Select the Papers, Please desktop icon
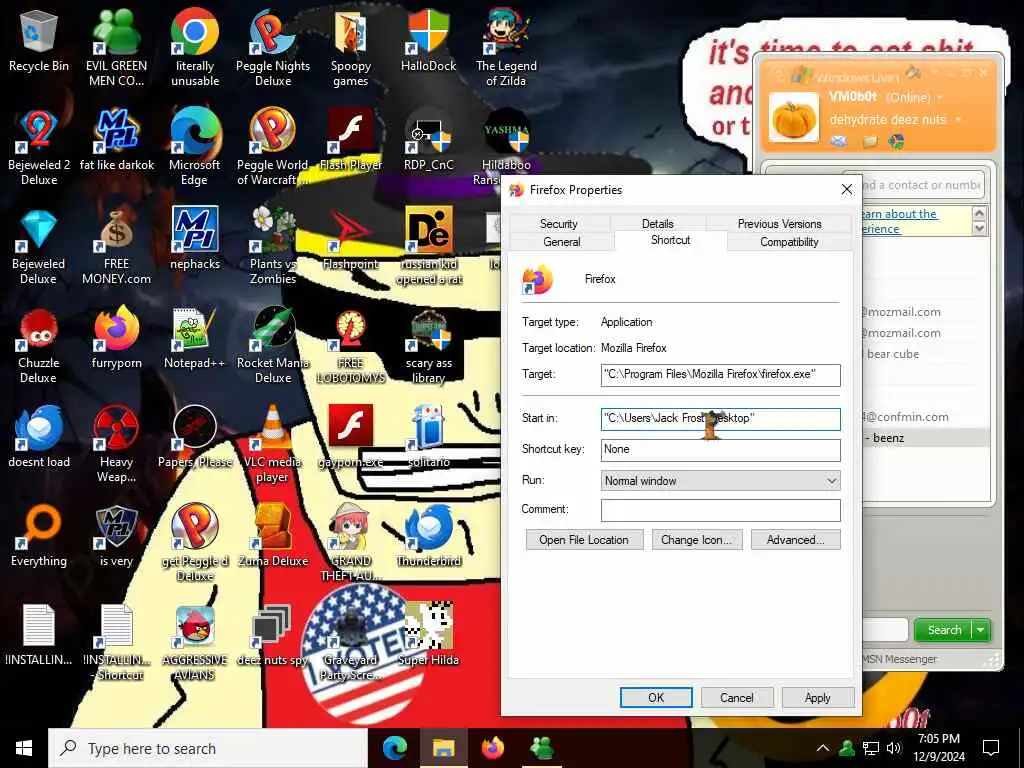The height and width of the screenshot is (768, 1024). (x=195, y=438)
